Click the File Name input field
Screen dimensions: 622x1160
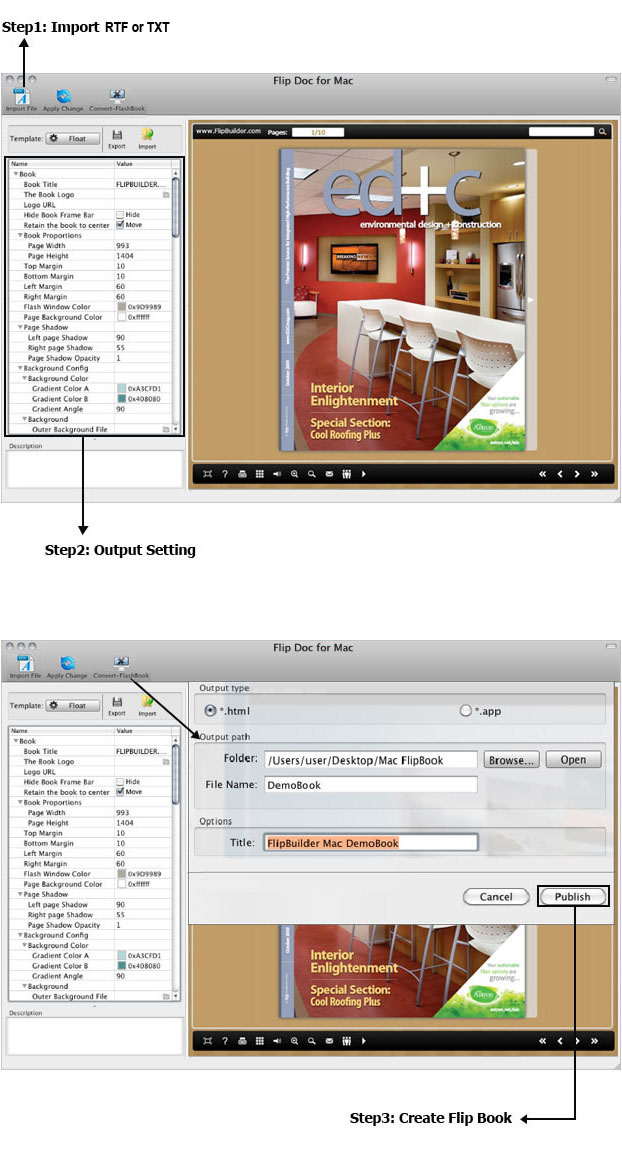tap(371, 785)
